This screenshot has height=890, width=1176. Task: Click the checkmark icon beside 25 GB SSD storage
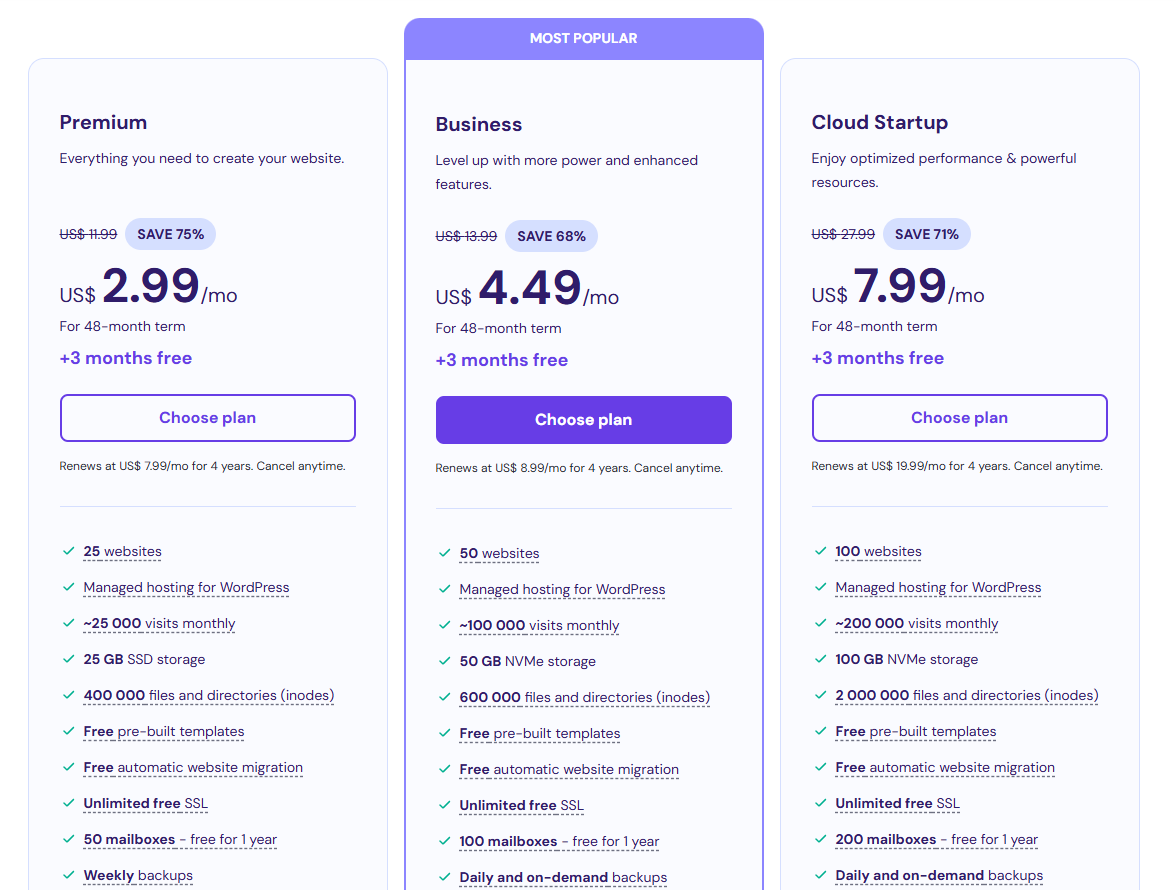click(x=69, y=659)
